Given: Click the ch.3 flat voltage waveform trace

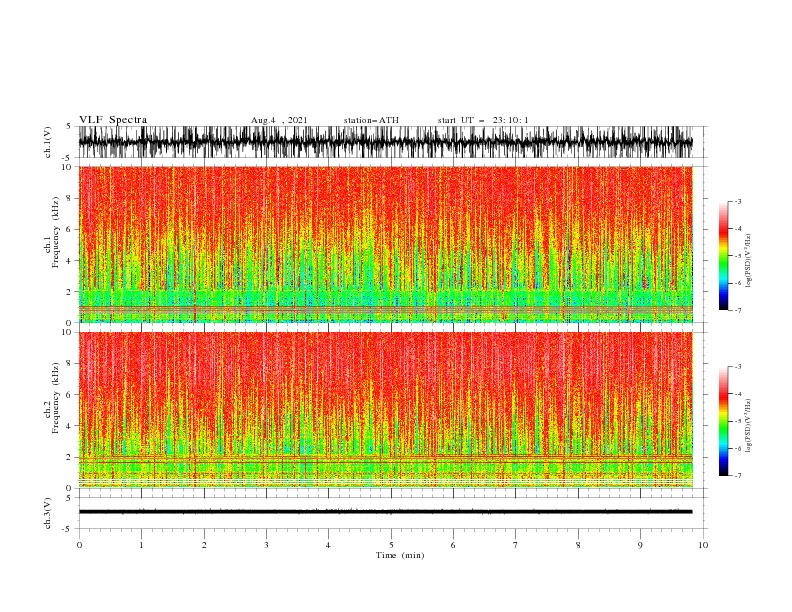Looking at the screenshot, I should (x=386, y=512).
